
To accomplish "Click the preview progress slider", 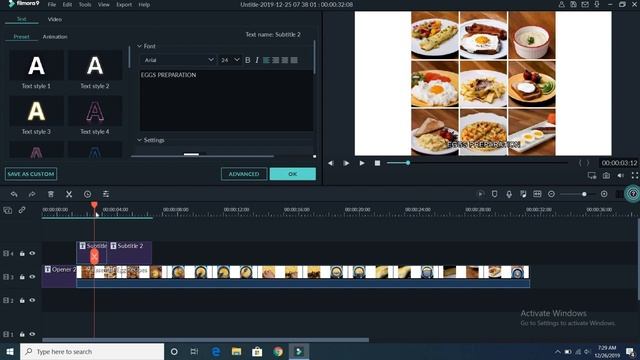I will pos(477,163).
